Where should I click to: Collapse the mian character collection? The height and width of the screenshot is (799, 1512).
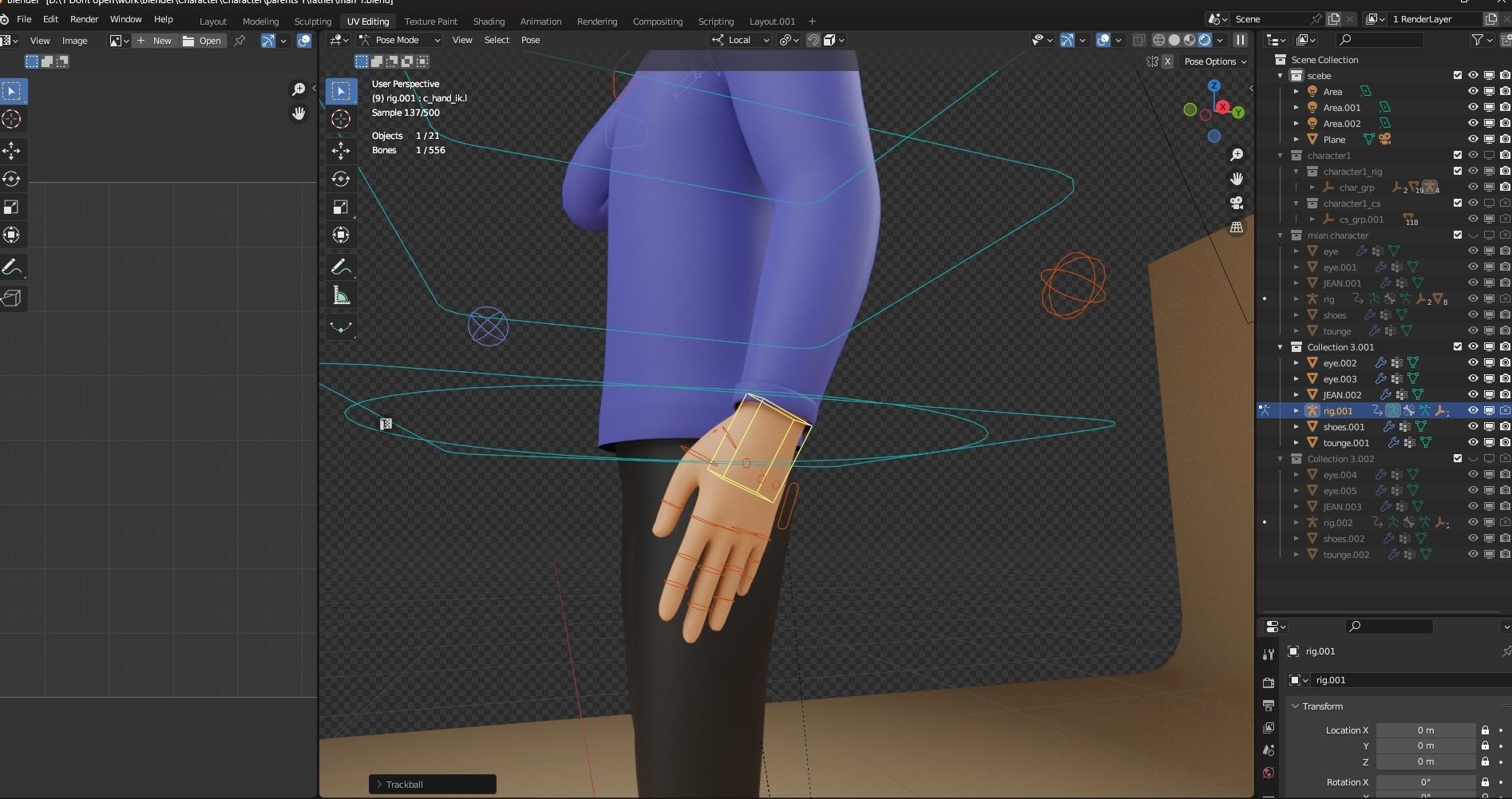tap(1280, 235)
